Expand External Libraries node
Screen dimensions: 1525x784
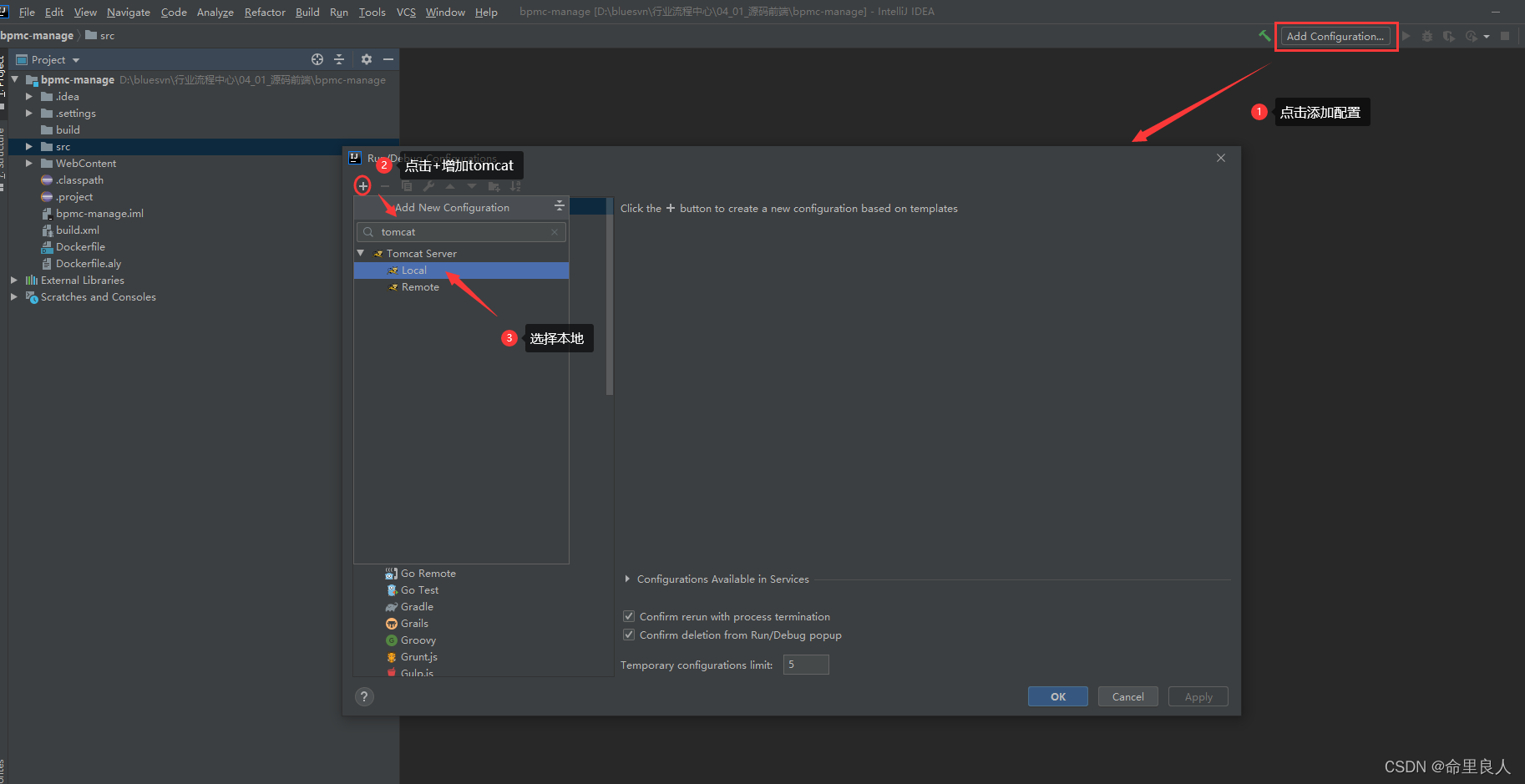(x=14, y=280)
